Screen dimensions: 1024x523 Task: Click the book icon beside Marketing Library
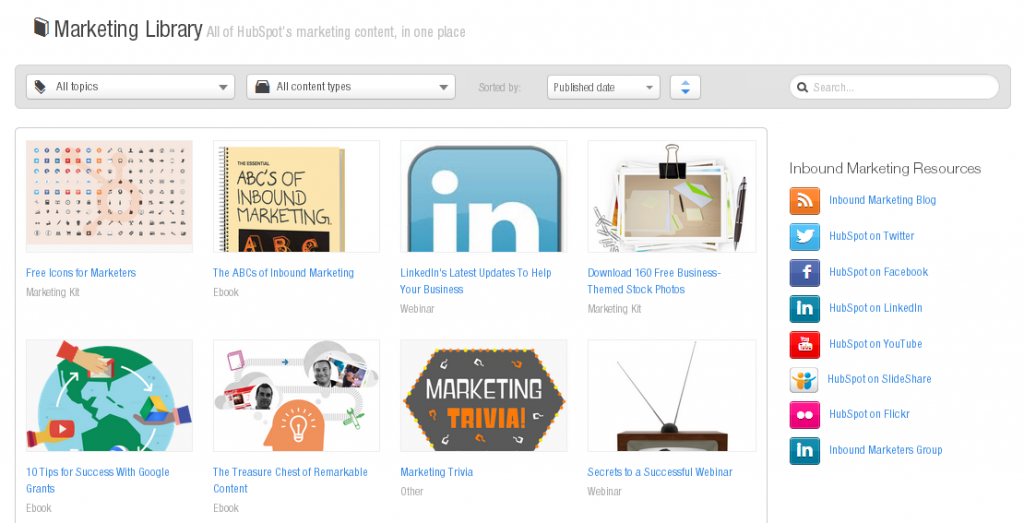(x=41, y=27)
